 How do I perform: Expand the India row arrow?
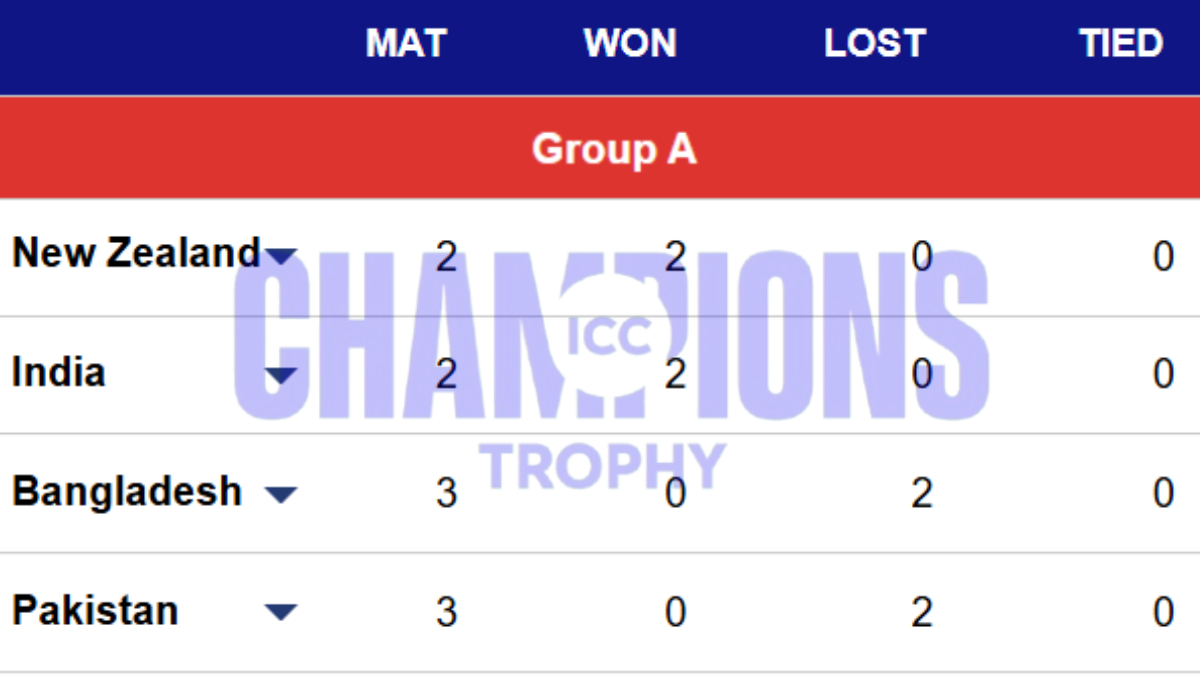pyautogui.click(x=282, y=376)
